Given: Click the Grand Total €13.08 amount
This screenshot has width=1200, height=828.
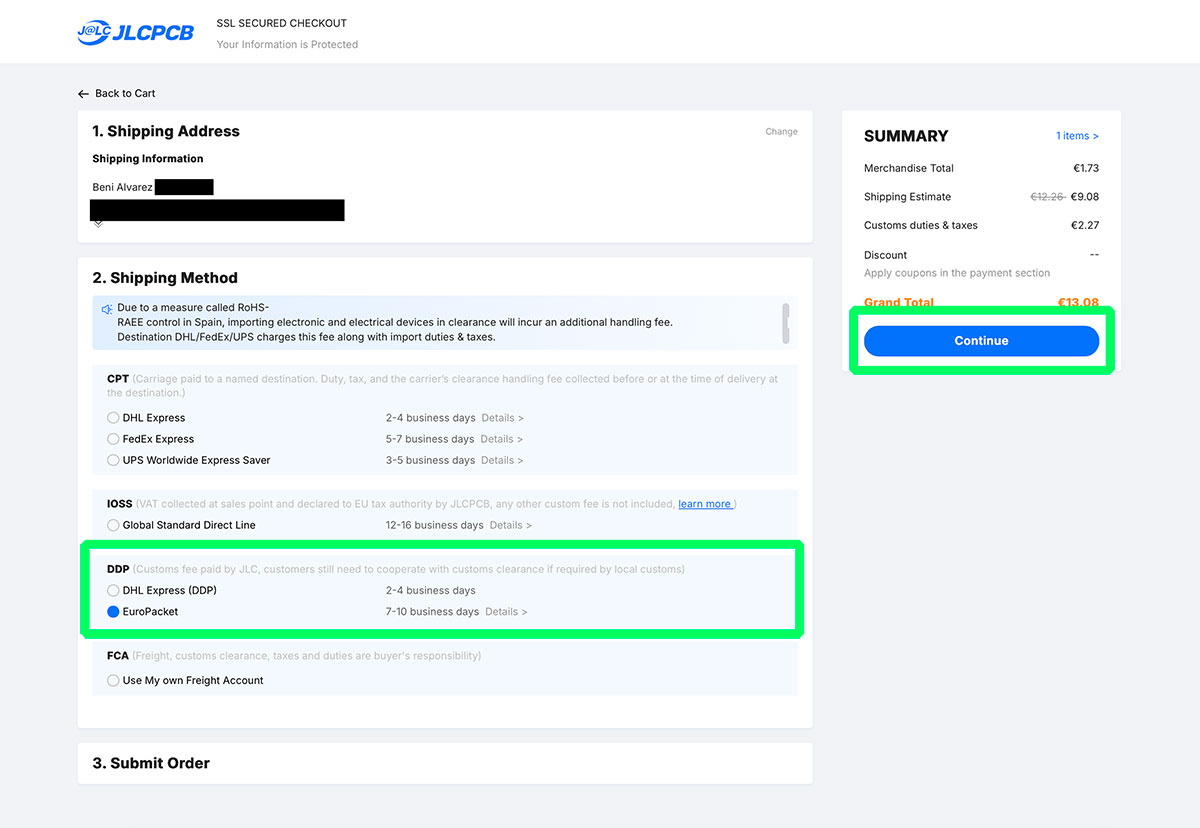Looking at the screenshot, I should click(1078, 303).
